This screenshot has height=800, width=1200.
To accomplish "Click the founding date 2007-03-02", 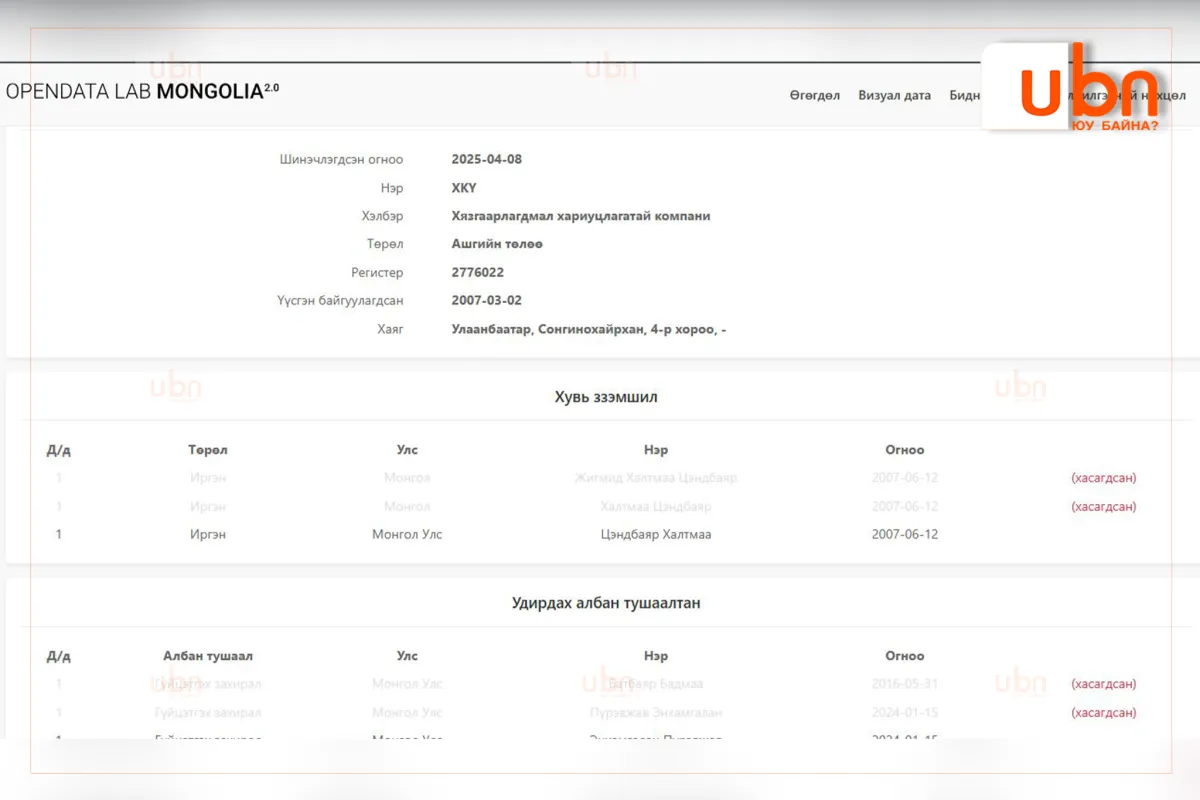I will tap(487, 300).
